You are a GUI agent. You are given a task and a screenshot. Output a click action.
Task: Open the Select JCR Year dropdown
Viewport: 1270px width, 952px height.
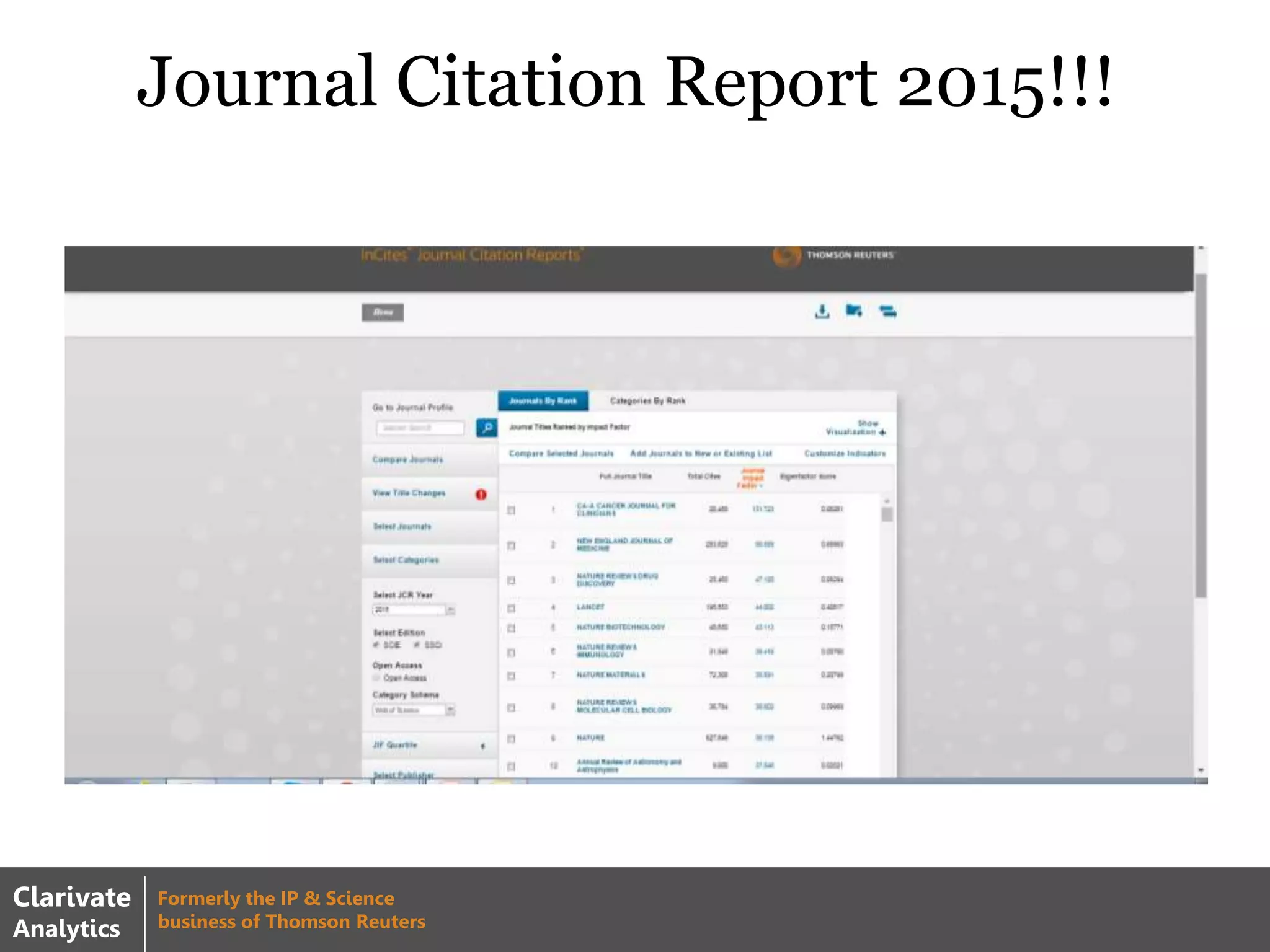(x=414, y=610)
